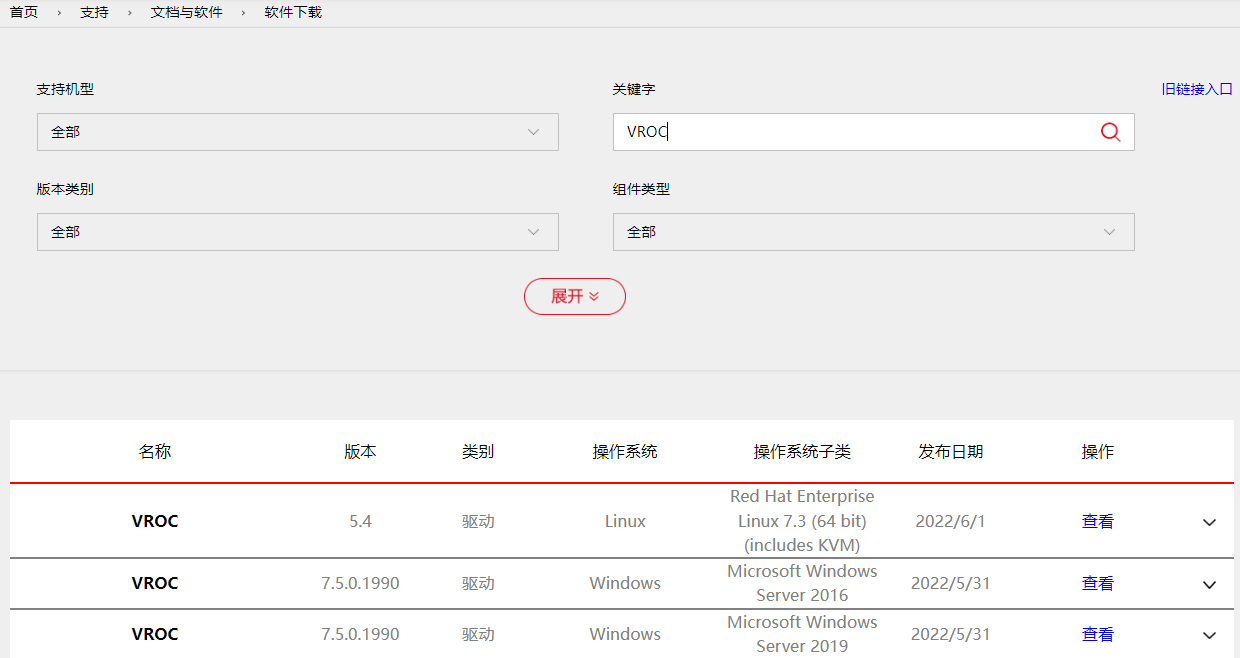
Task: Click the 发布日期 column header
Action: (951, 451)
